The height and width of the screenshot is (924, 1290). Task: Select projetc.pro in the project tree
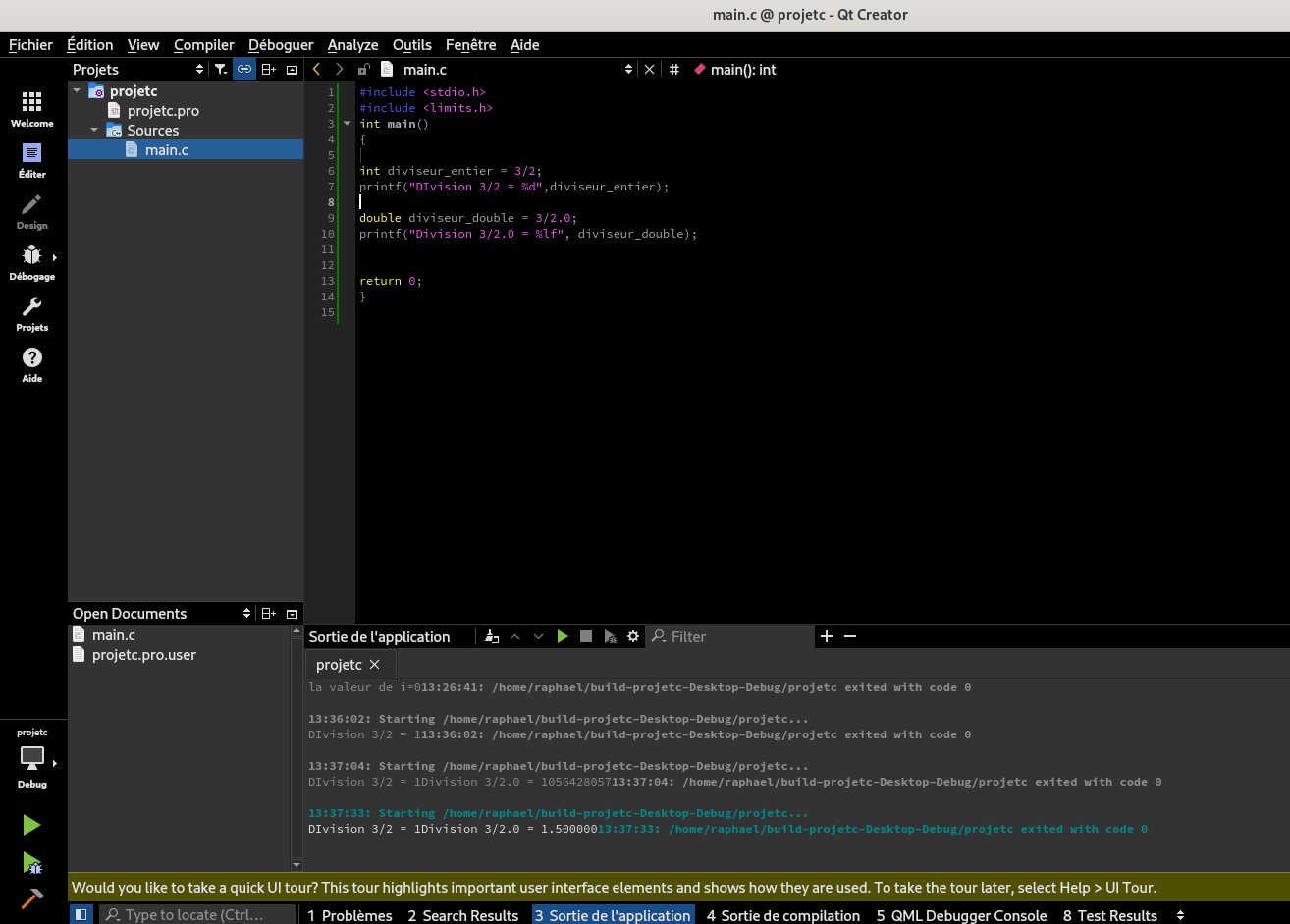tap(163, 111)
